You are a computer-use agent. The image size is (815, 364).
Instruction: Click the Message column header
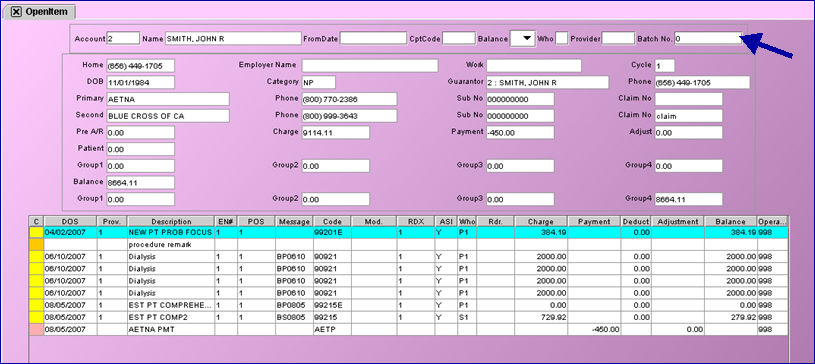294,222
